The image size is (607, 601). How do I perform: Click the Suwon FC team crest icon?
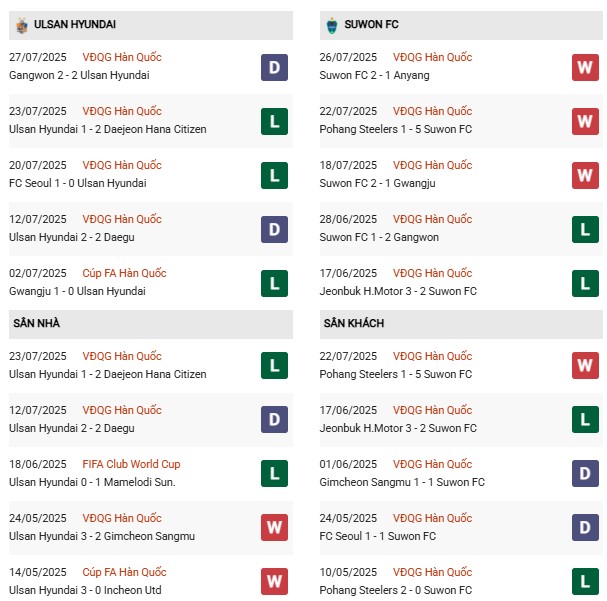331,24
